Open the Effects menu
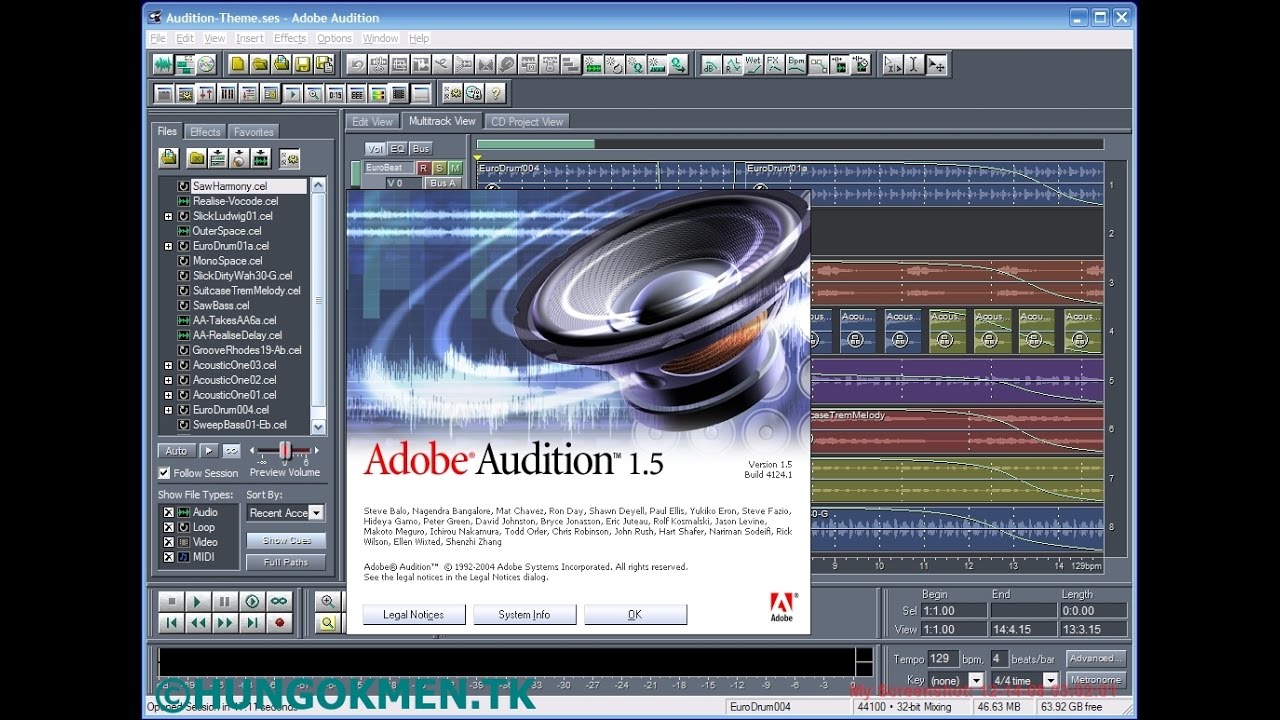The width and height of the screenshot is (1280, 720). point(290,38)
